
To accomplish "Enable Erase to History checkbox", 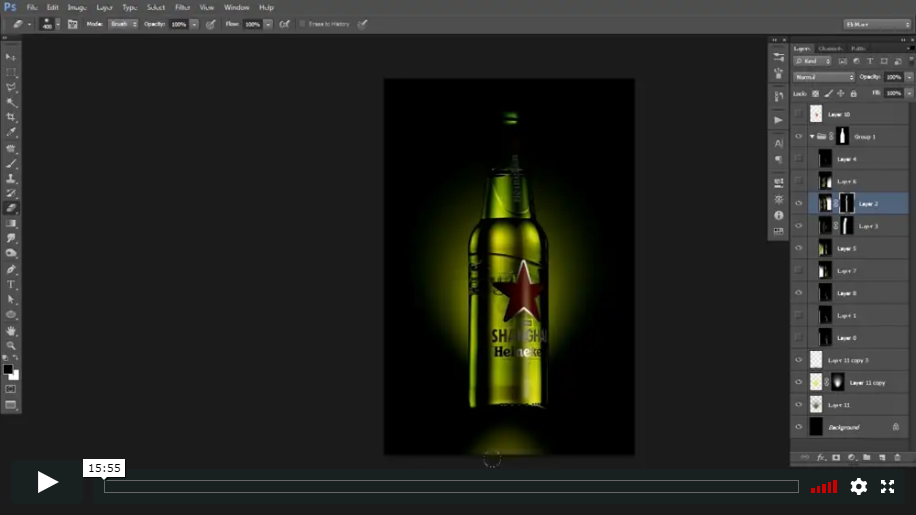I will point(302,24).
